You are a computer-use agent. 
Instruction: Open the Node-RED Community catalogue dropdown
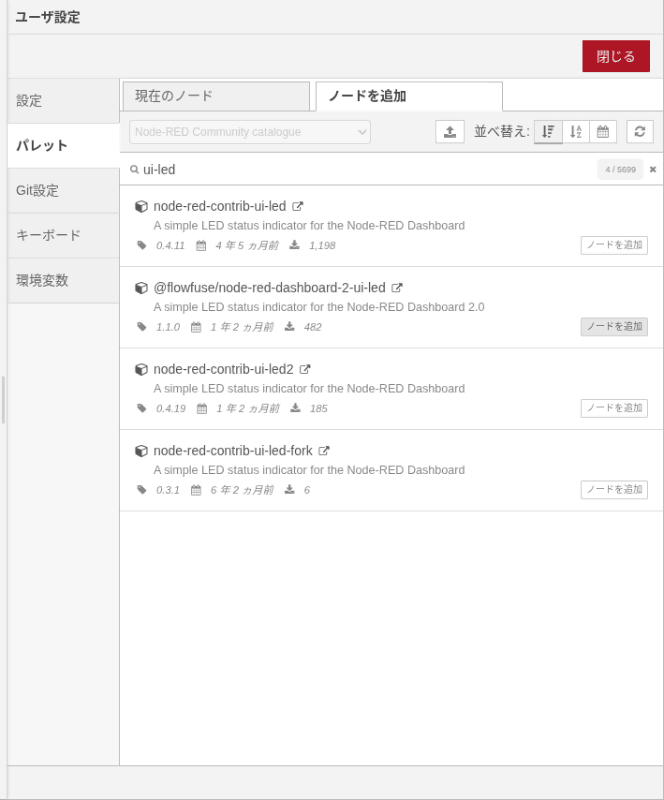click(x=250, y=132)
